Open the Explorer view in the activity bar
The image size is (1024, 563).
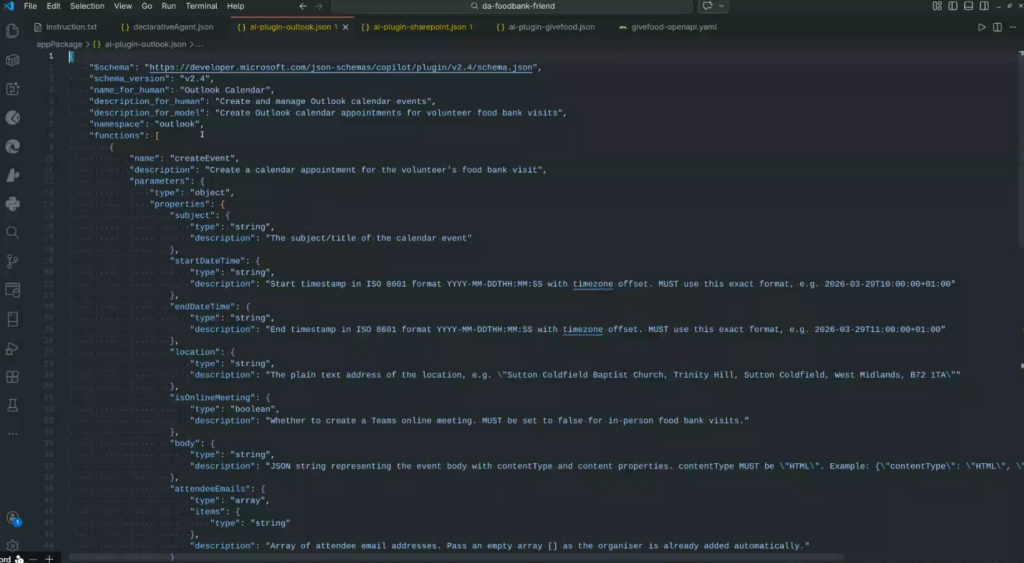13,31
